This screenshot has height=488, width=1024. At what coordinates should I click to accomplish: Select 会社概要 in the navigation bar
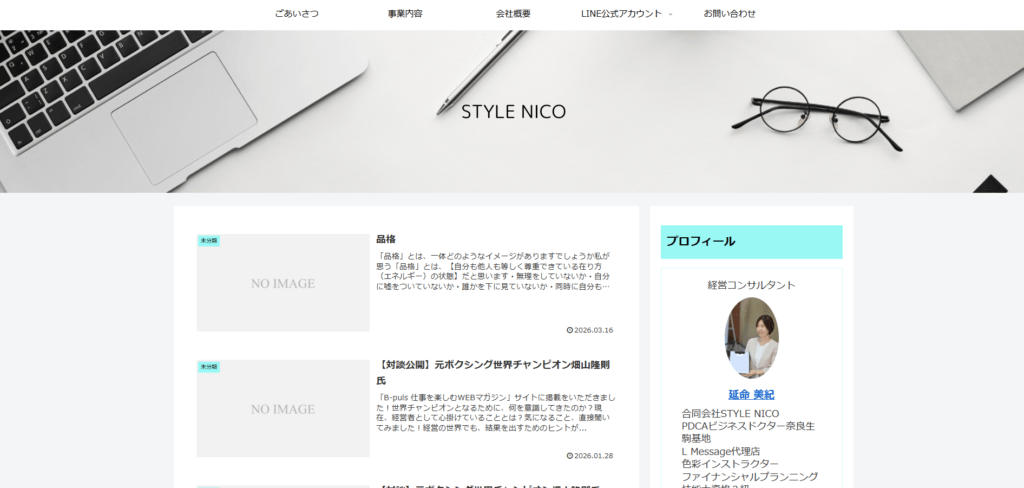pos(513,14)
